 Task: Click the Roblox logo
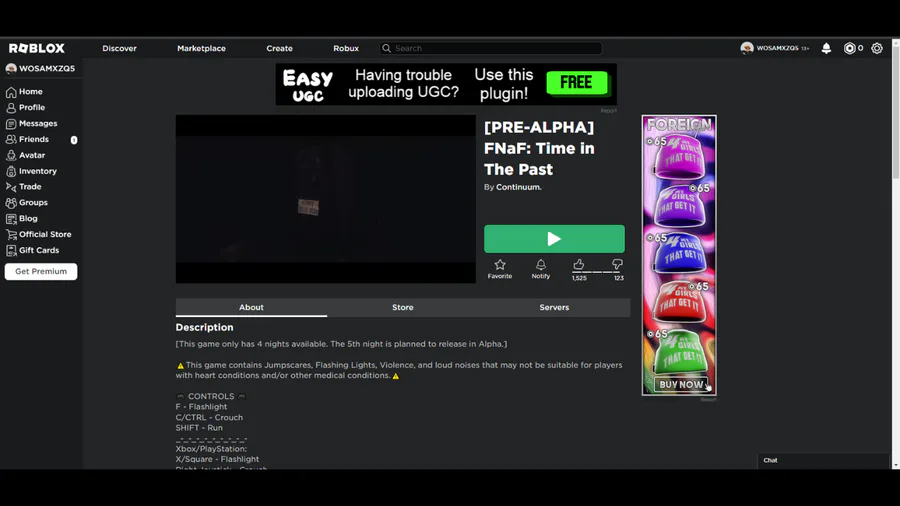(x=37, y=48)
